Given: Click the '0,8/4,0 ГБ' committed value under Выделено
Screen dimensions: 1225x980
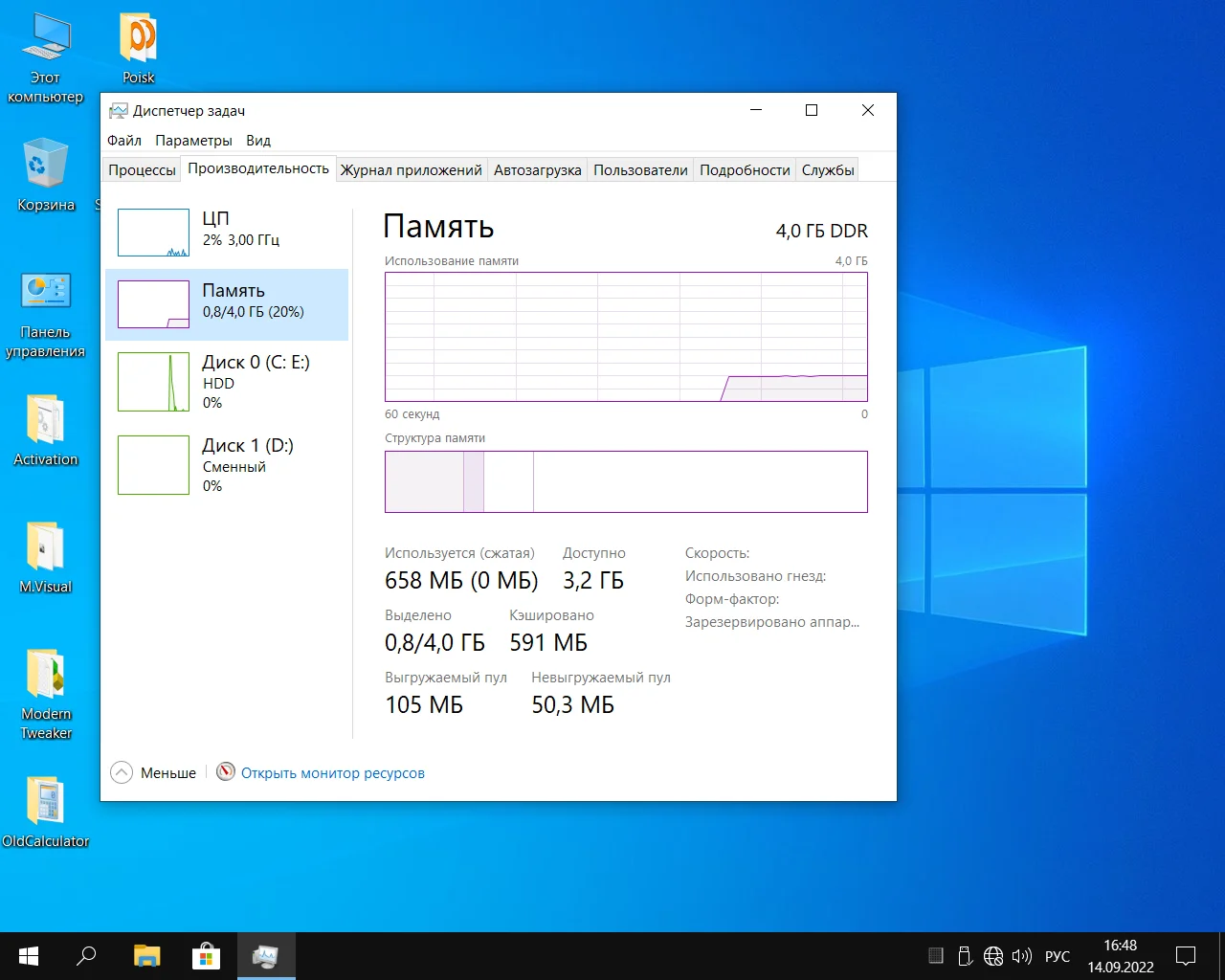Looking at the screenshot, I should pyautogui.click(x=434, y=642).
